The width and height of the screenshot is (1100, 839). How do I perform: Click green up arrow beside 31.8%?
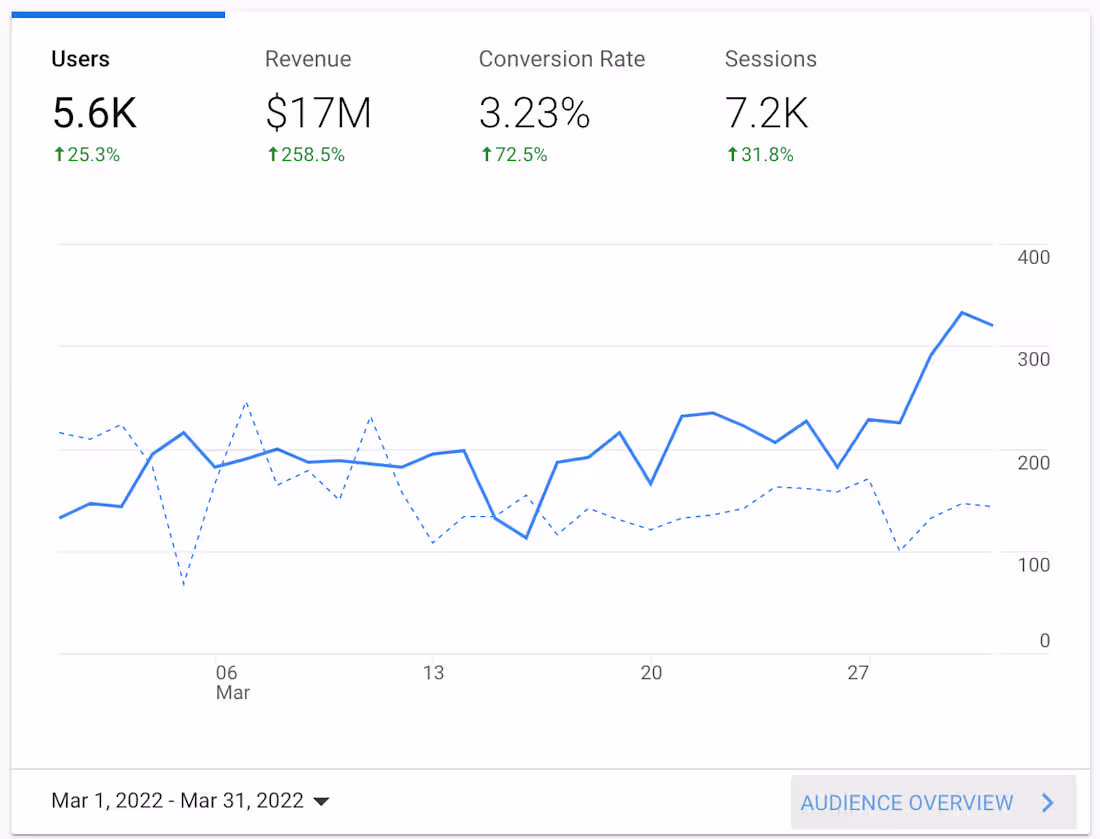[732, 154]
